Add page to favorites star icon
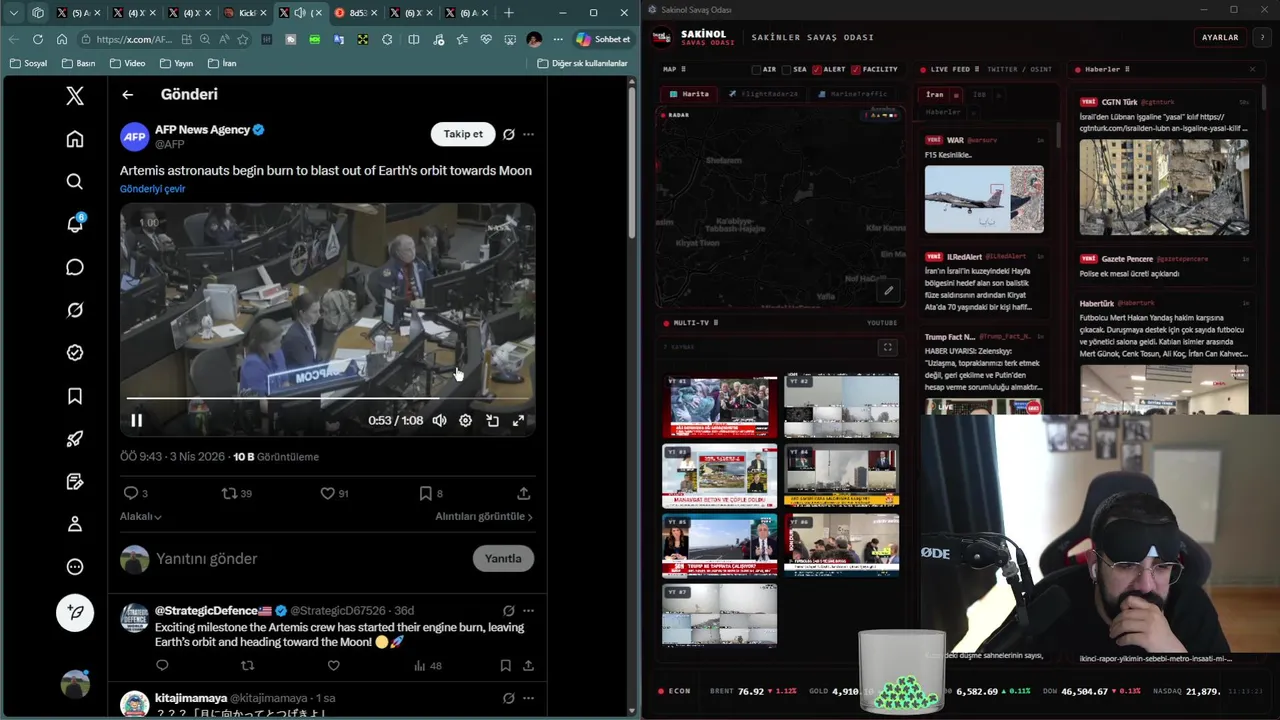 [242, 39]
